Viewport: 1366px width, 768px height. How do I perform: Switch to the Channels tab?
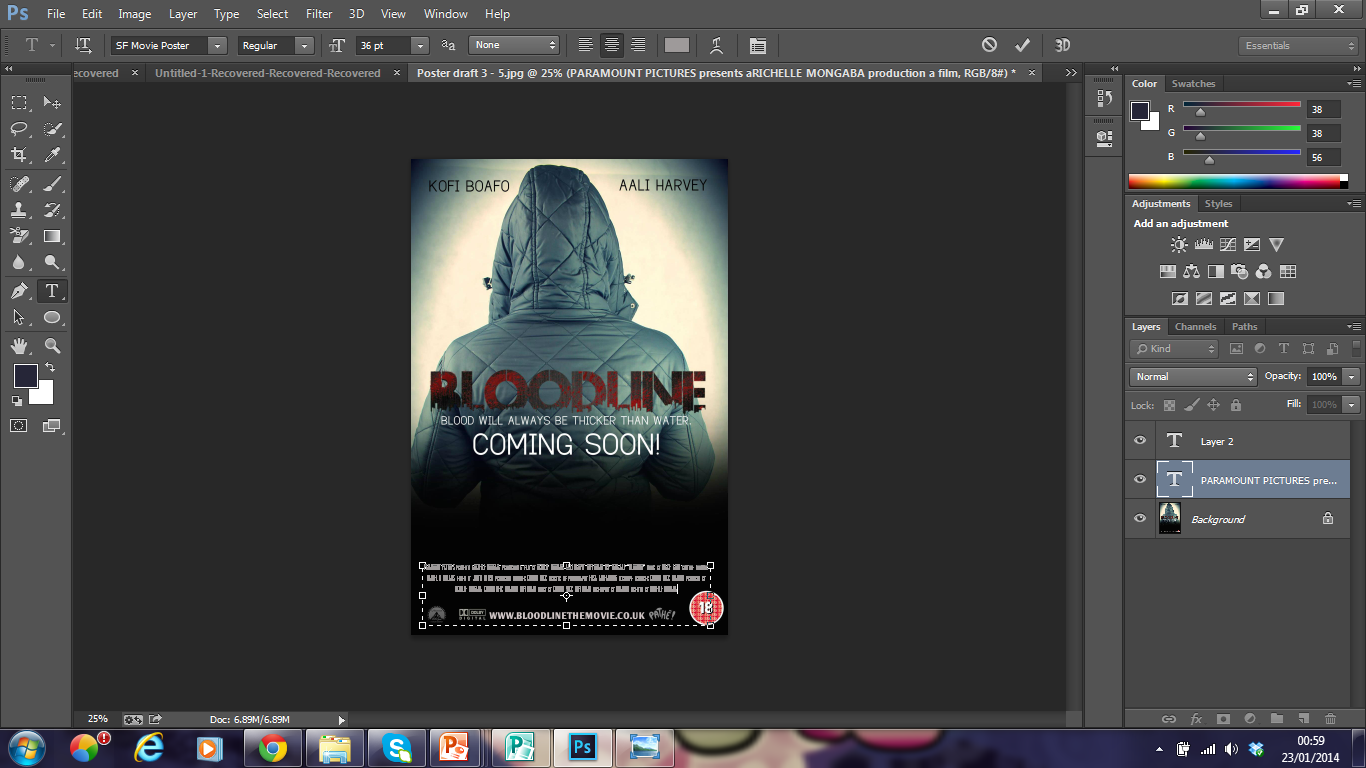(1195, 326)
